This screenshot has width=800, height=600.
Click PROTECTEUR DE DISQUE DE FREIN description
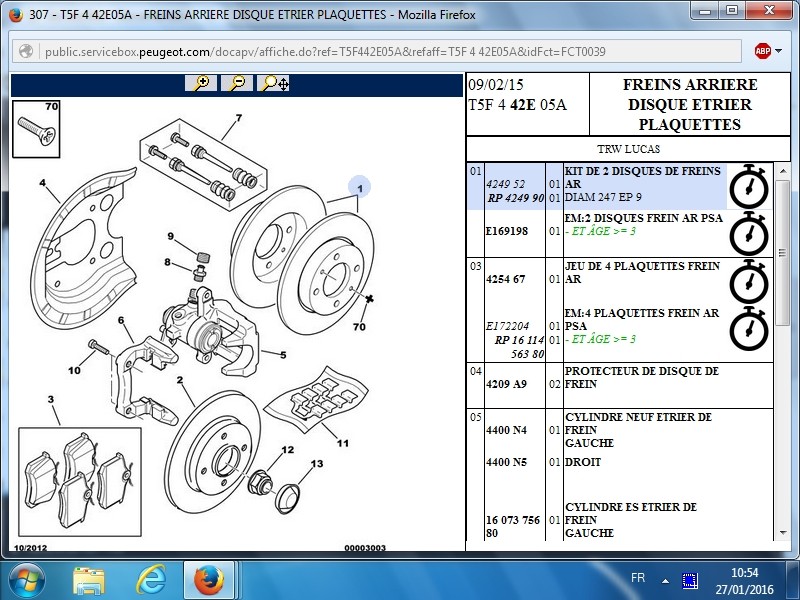click(x=642, y=378)
